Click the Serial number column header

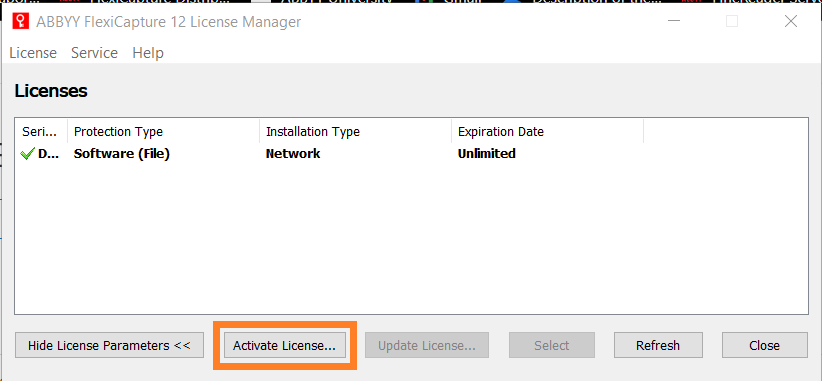[x=41, y=132]
